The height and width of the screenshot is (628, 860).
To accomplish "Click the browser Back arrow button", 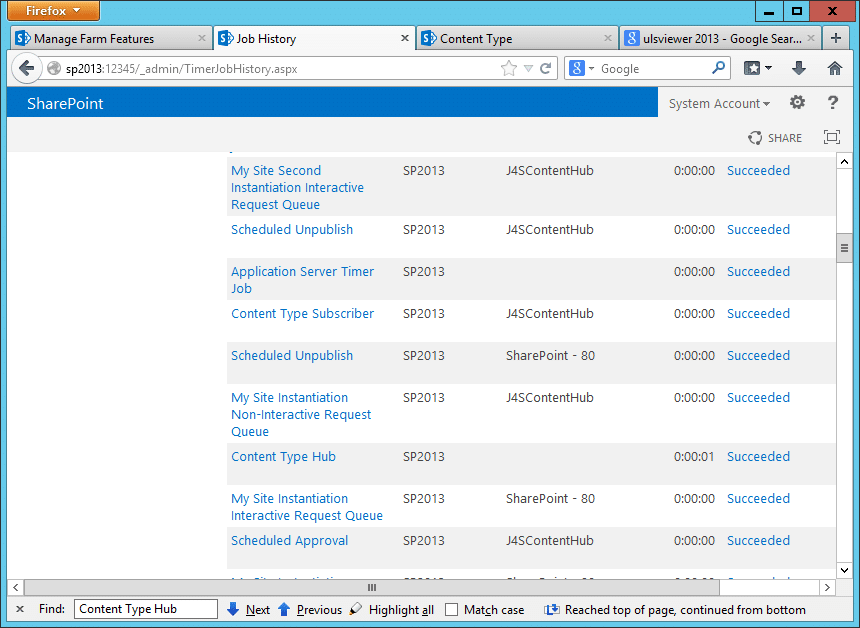I will pyautogui.click(x=26, y=69).
